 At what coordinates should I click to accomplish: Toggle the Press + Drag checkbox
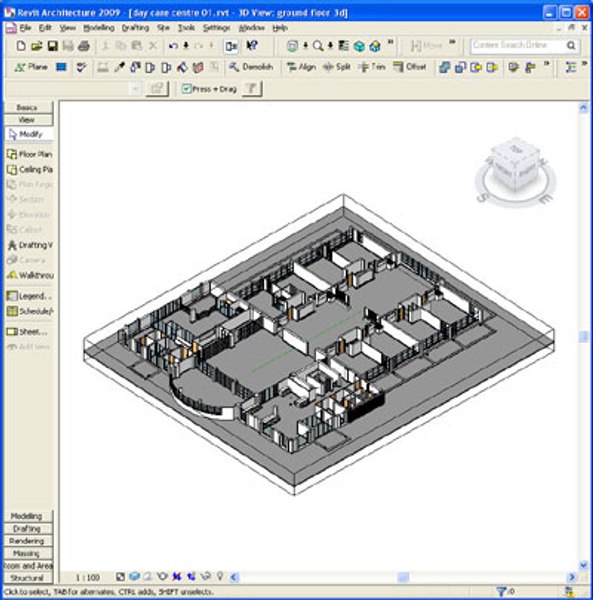tap(186, 89)
